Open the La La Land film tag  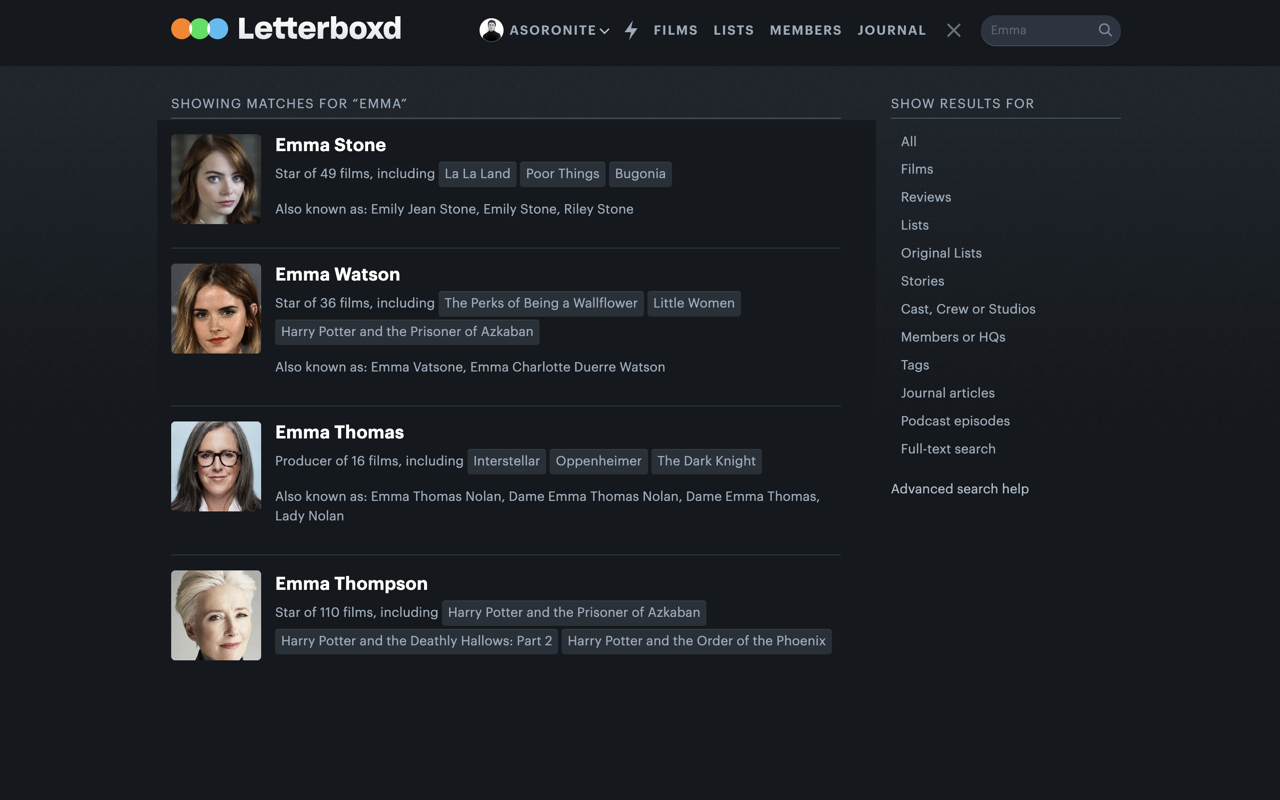coord(478,174)
